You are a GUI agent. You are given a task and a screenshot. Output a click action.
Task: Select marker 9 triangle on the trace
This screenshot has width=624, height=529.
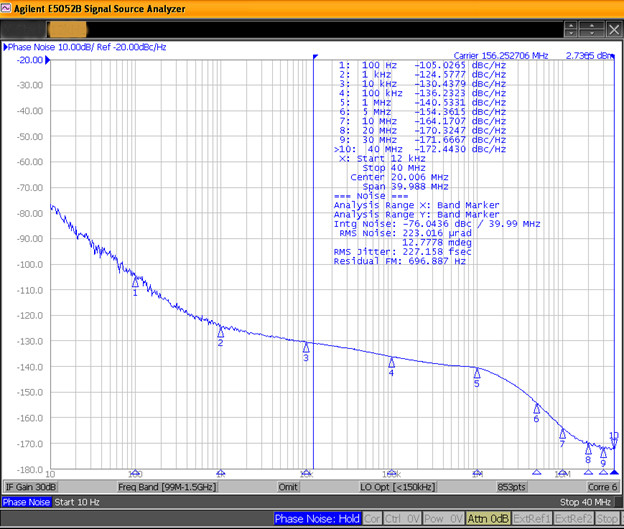click(603, 453)
